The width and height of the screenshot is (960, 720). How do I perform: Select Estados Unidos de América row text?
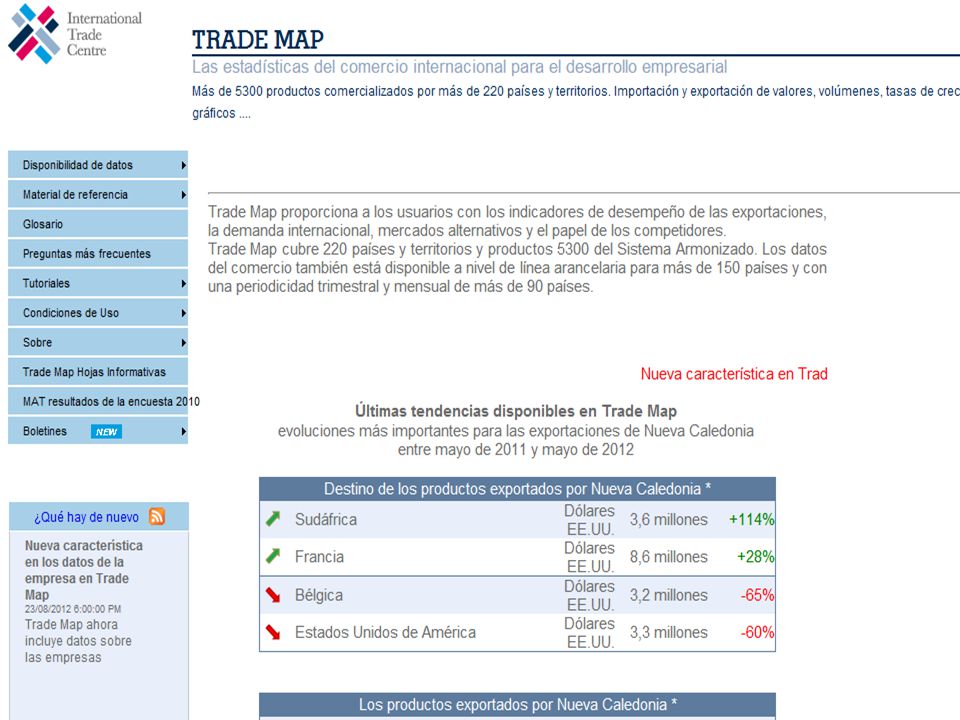[385, 632]
